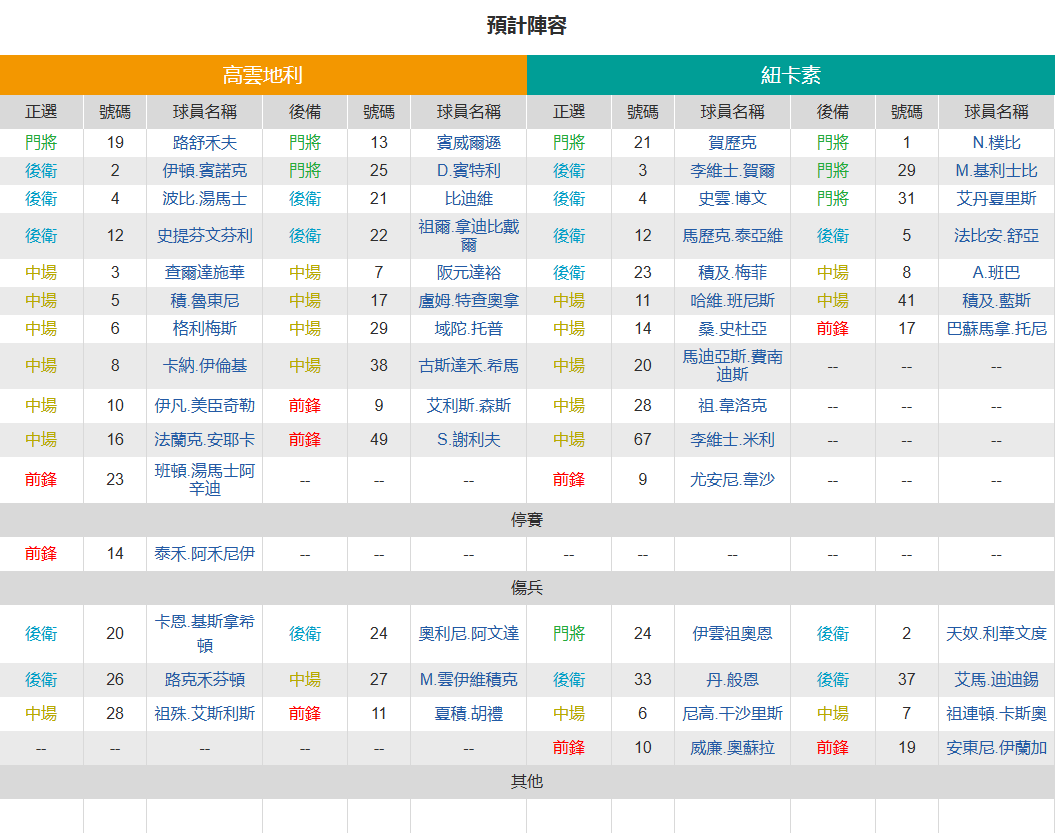Click player name 域陀.托普
The height and width of the screenshot is (833, 1055).
tap(469, 329)
